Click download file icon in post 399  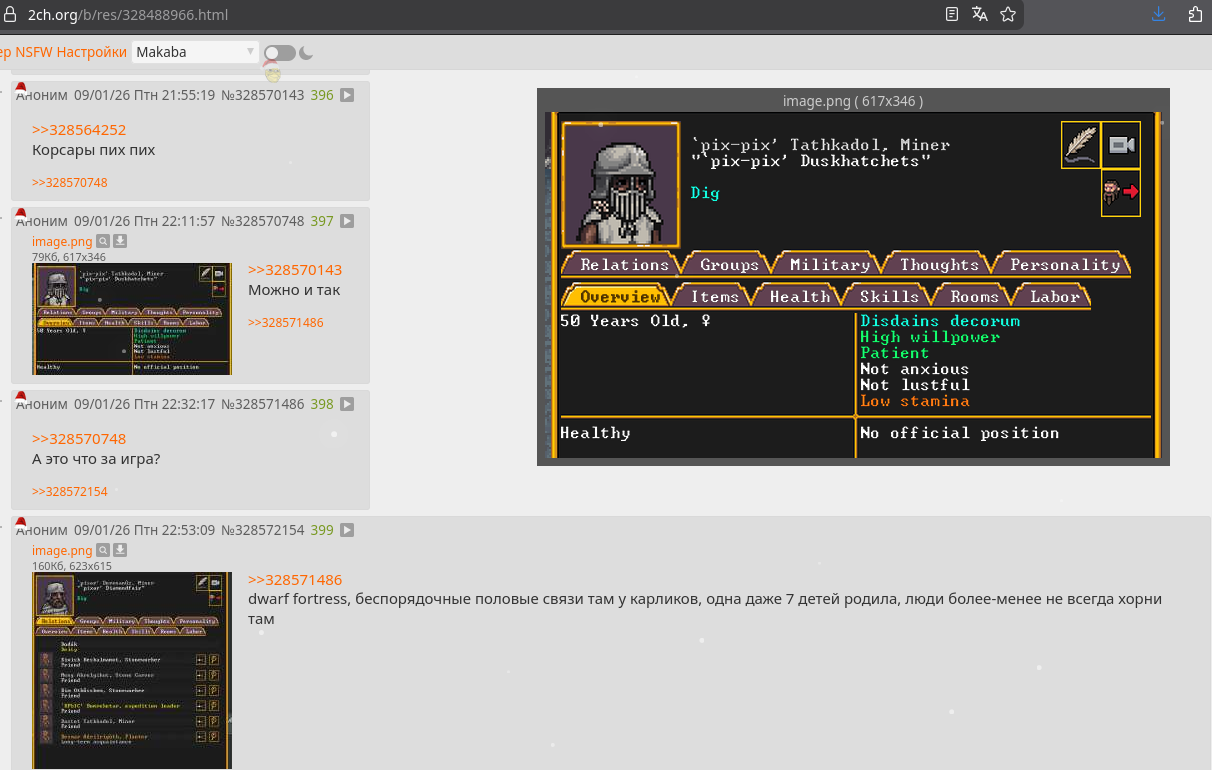pyautogui.click(x=120, y=551)
